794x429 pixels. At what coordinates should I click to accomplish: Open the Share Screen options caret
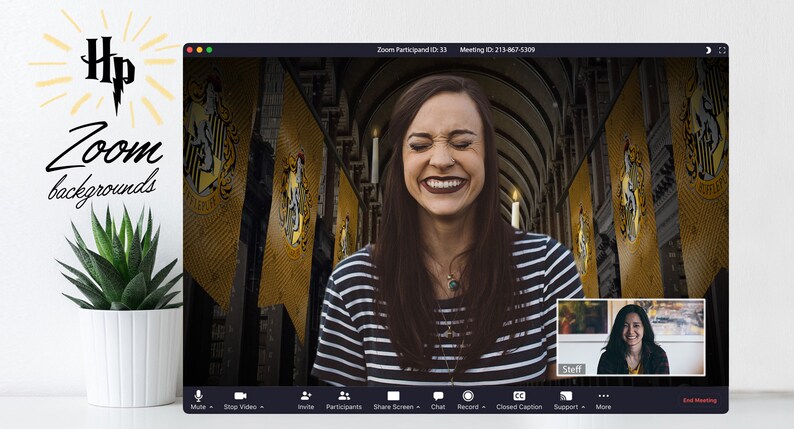coord(418,407)
